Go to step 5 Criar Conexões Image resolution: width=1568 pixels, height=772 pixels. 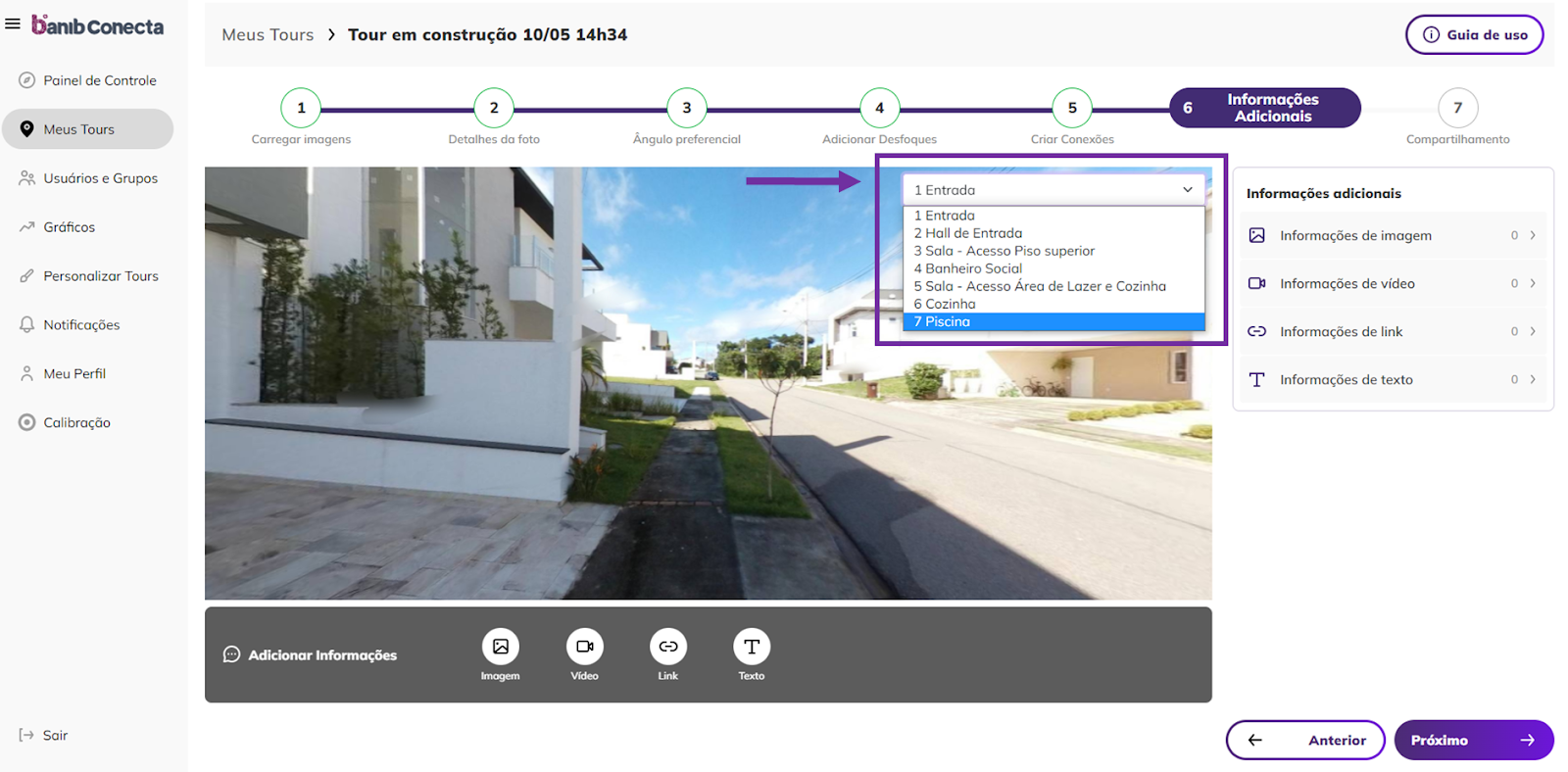[1072, 108]
